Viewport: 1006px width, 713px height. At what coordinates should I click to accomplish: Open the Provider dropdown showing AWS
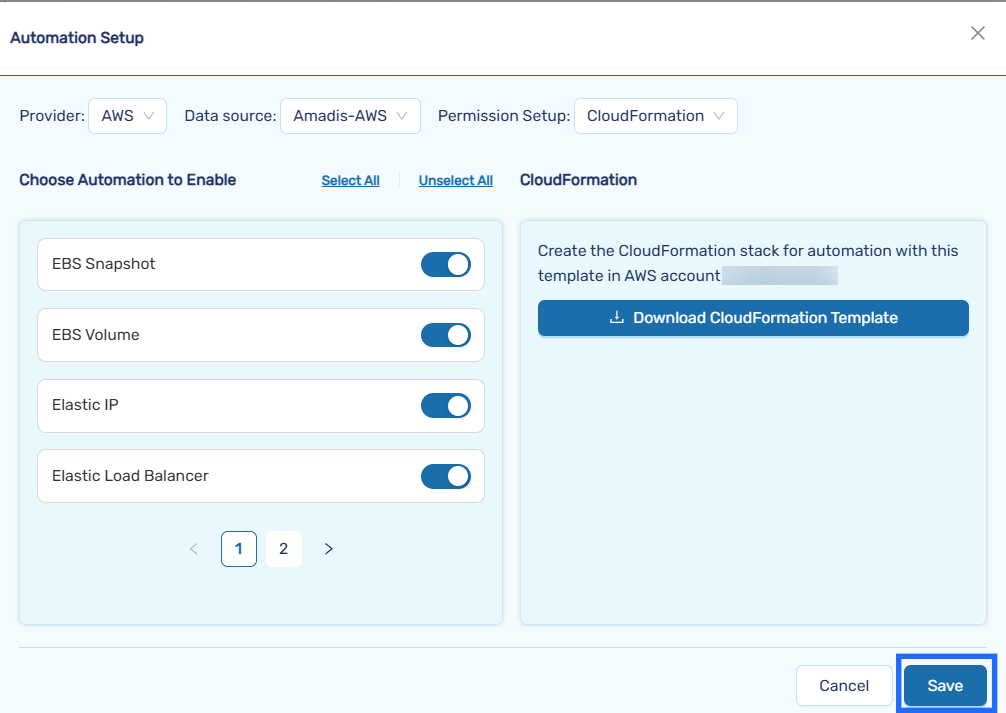coord(127,116)
